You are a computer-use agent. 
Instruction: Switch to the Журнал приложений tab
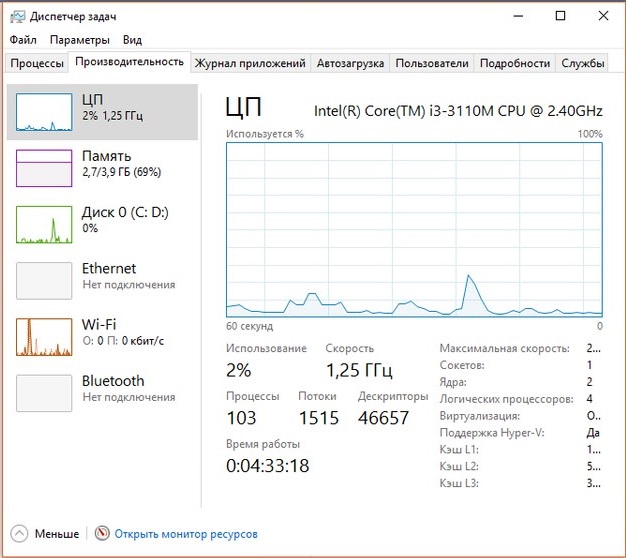click(x=250, y=63)
